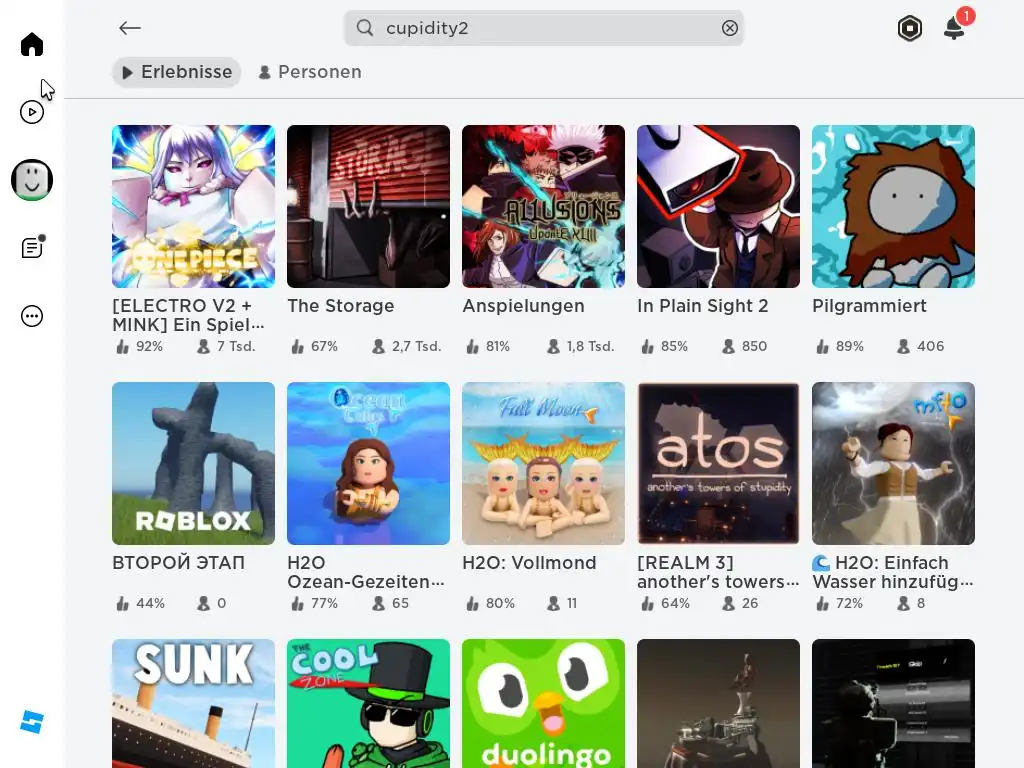Click the title 'H2O: Vollmond'
The width and height of the screenshot is (1024, 768).
click(x=530, y=563)
